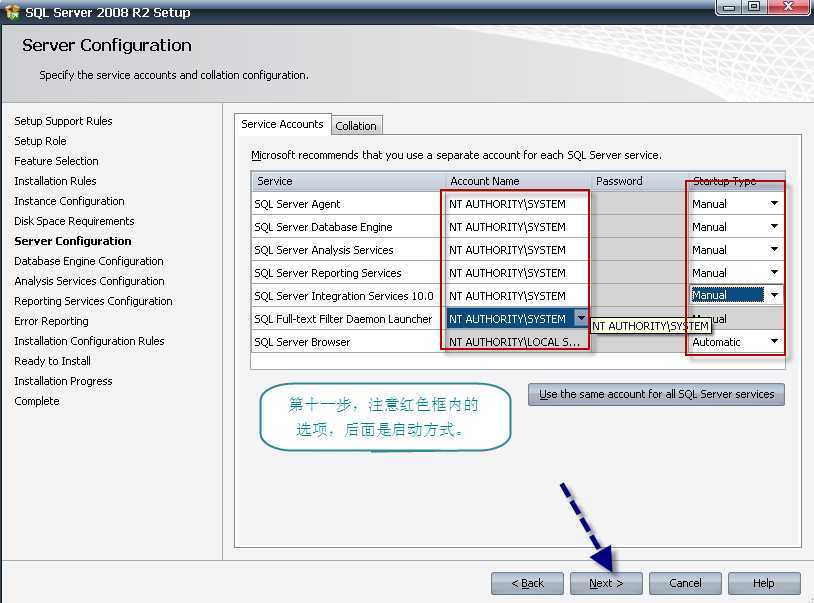Open Startup Type dropdown for SQL Server Browser

point(774,341)
